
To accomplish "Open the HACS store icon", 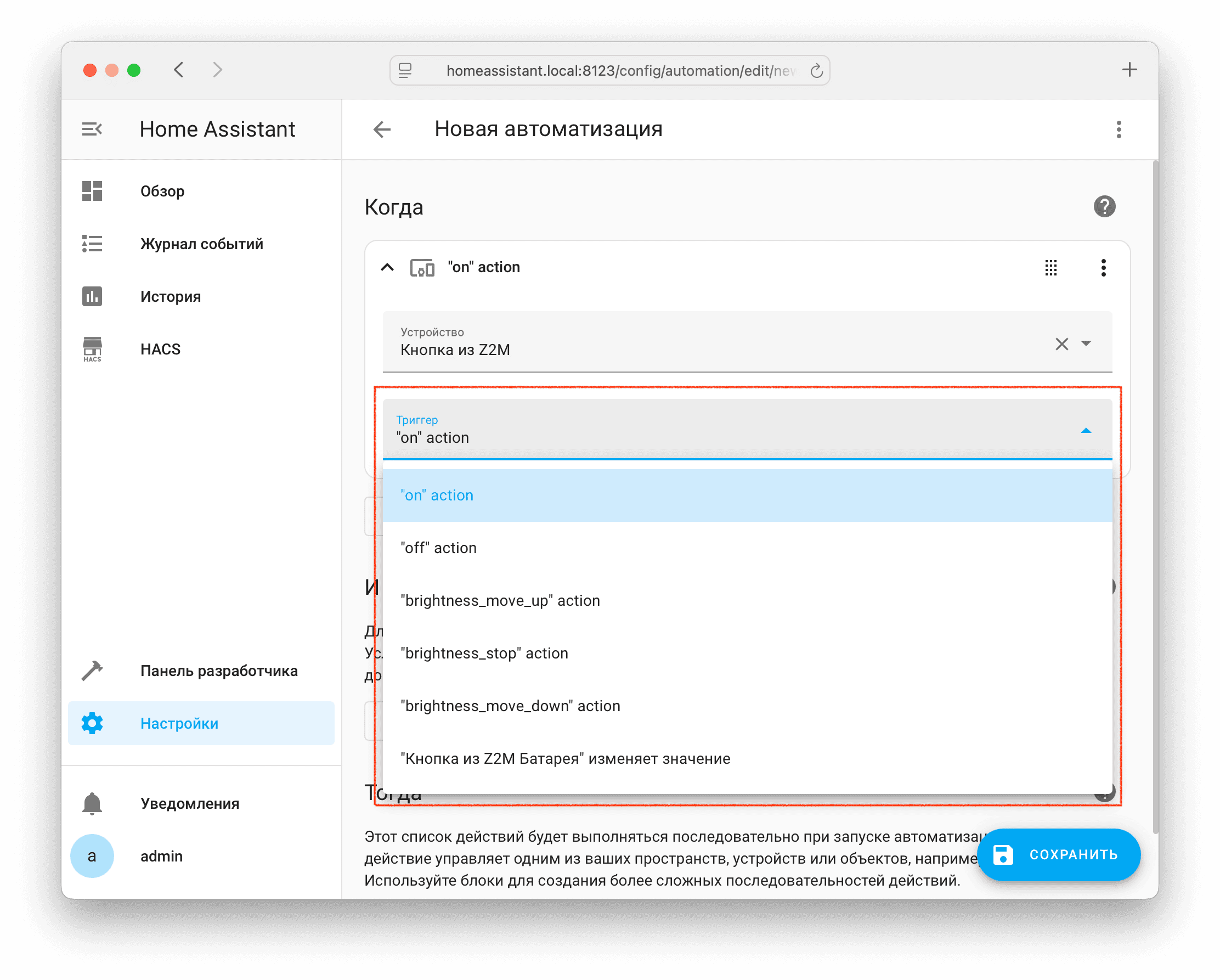I will [92, 349].
